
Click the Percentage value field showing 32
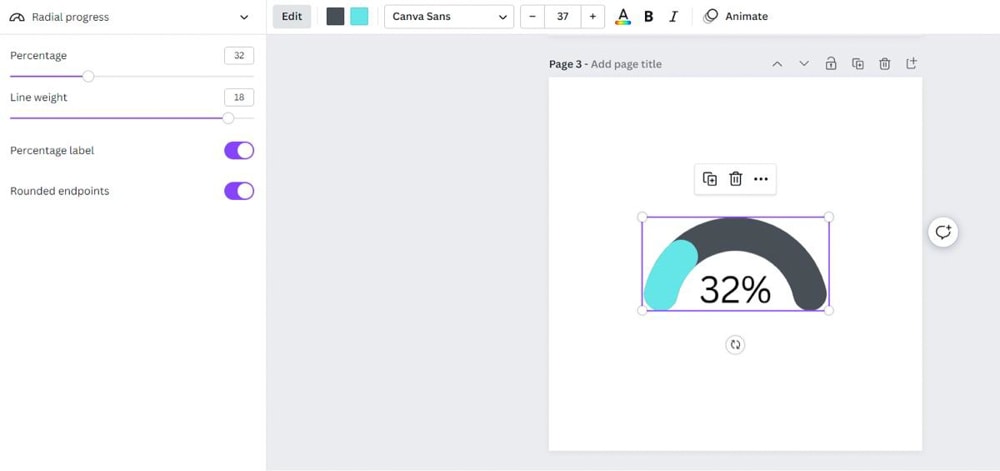(x=239, y=55)
